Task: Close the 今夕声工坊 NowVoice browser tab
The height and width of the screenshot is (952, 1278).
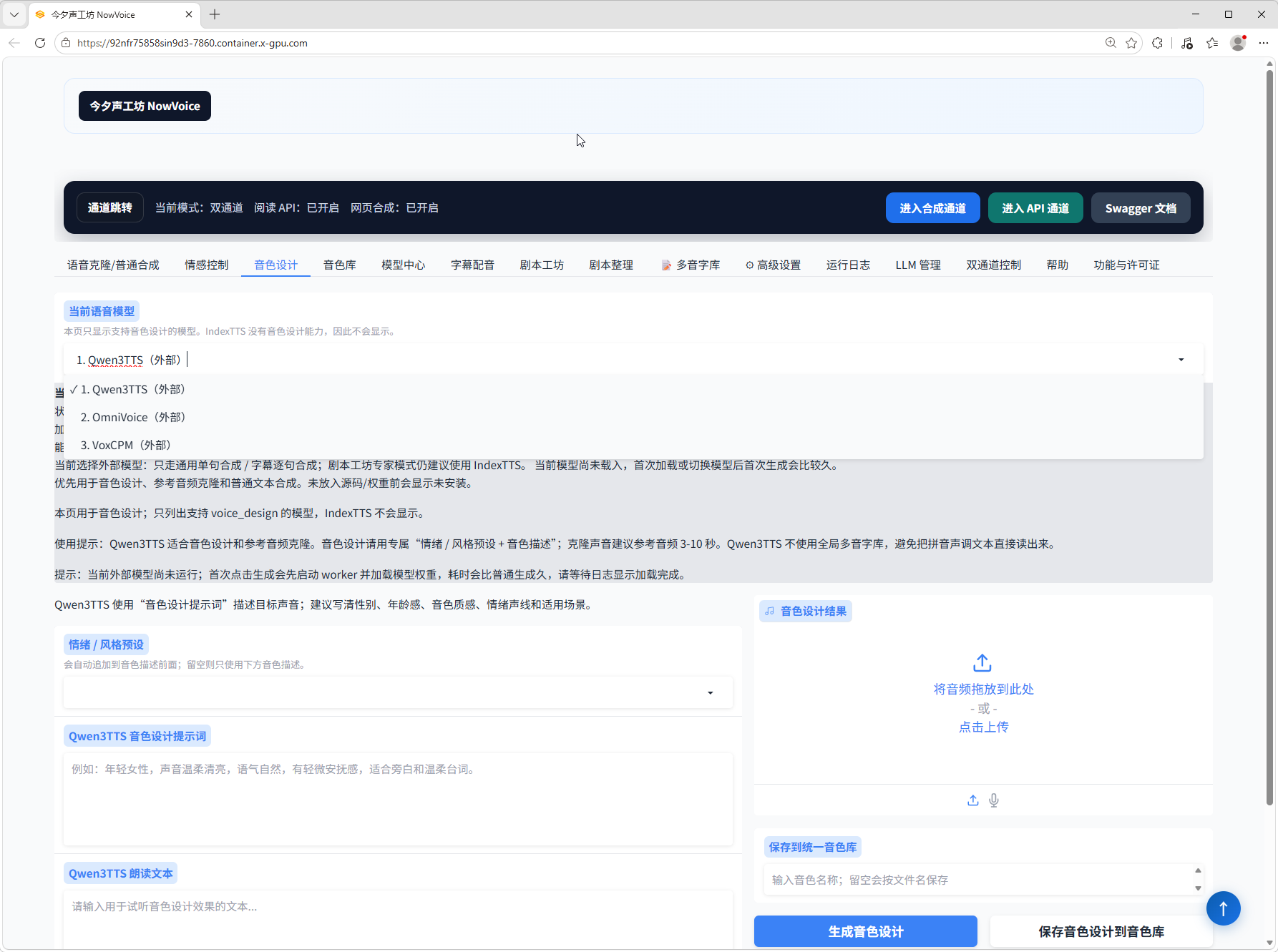Action: pos(189,14)
